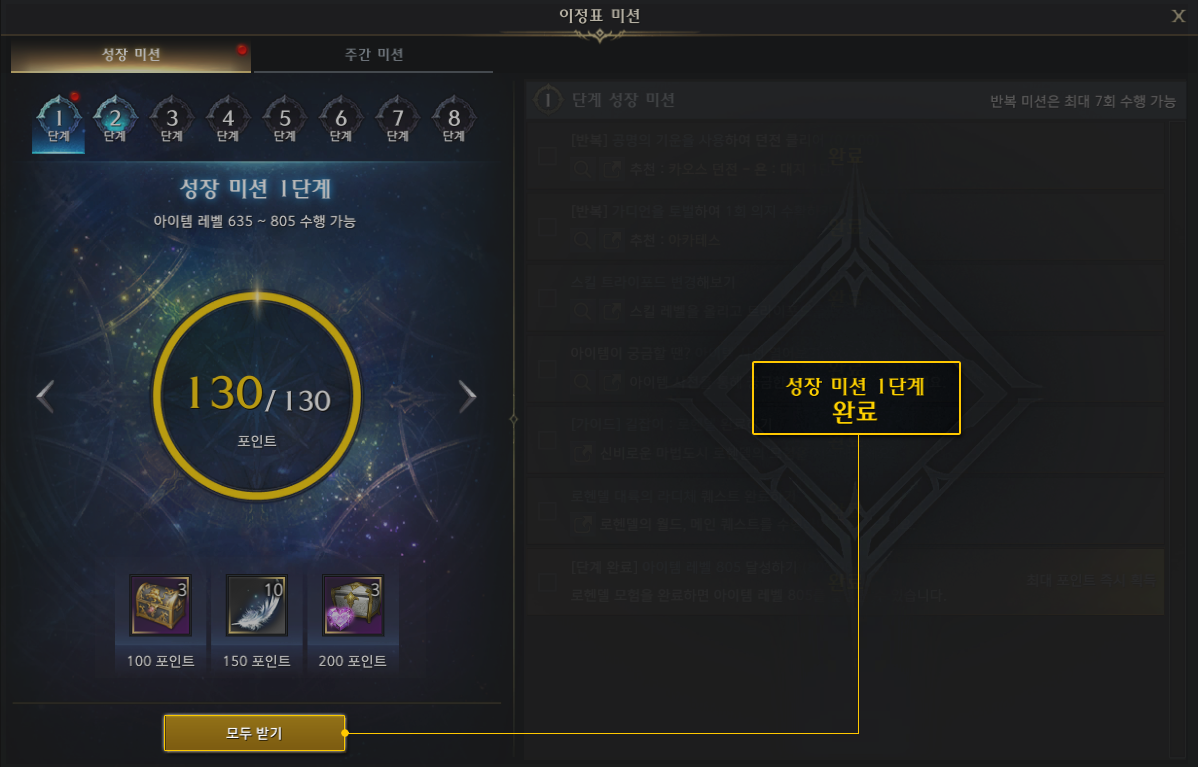Toggle the checkbox for the 단계 완료 mission

pos(547,582)
